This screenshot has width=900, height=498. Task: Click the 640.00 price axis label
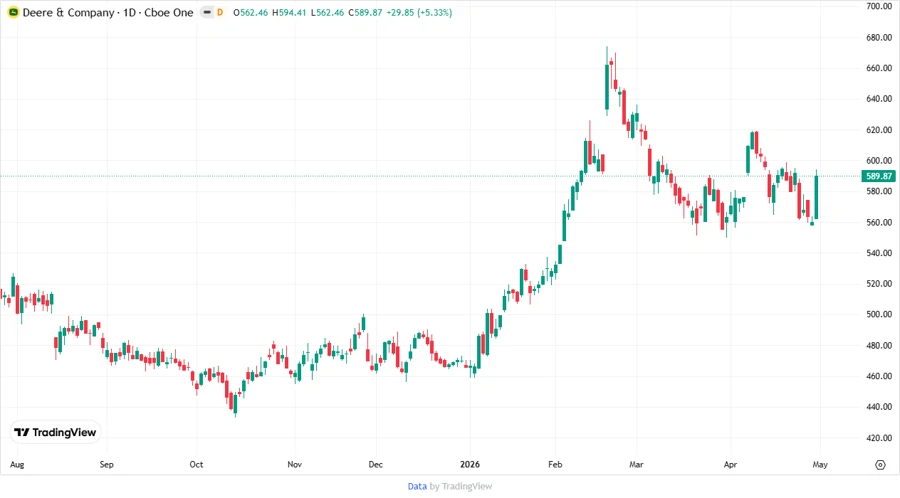(x=879, y=99)
